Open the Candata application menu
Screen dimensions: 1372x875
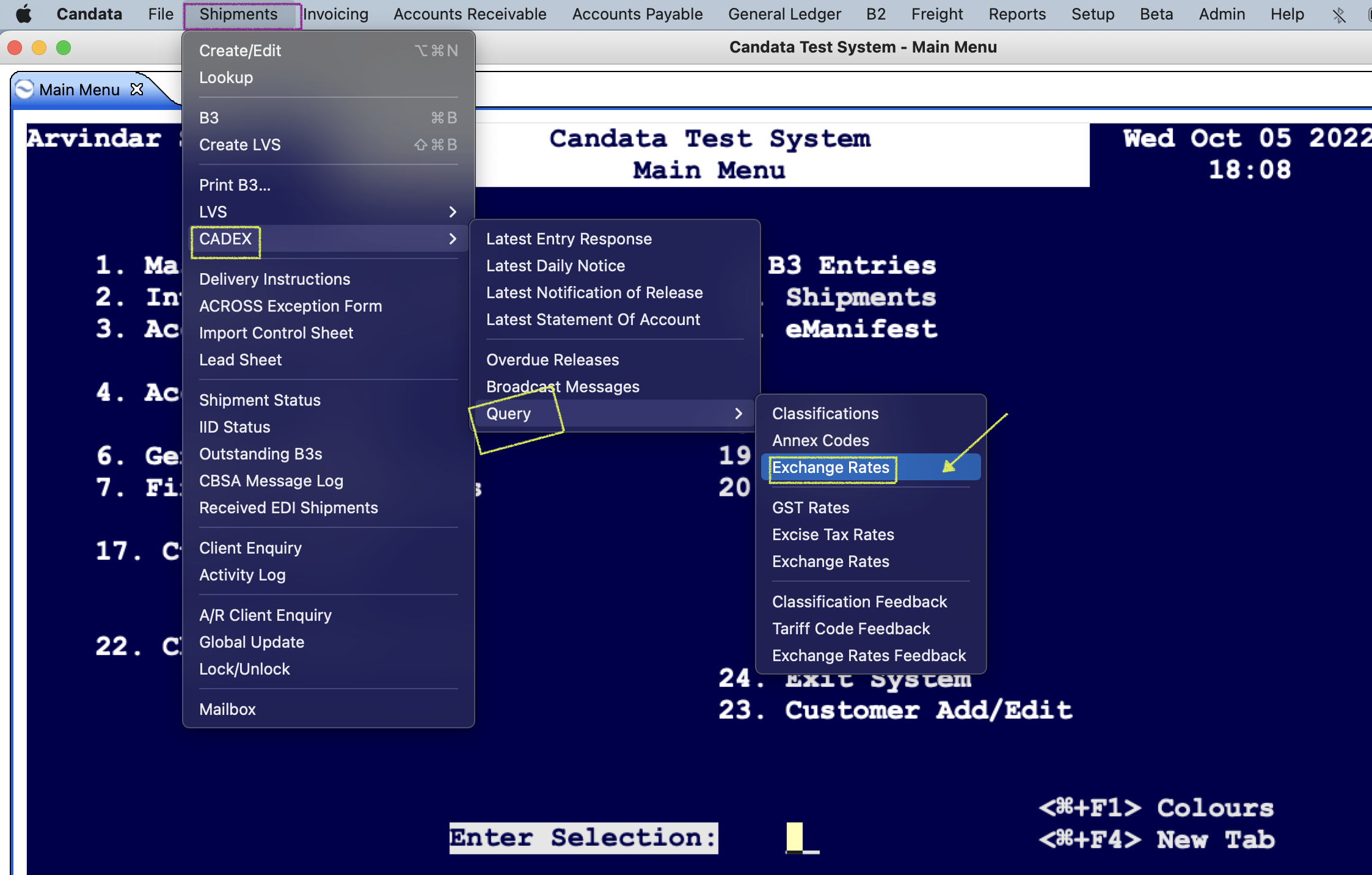[89, 14]
